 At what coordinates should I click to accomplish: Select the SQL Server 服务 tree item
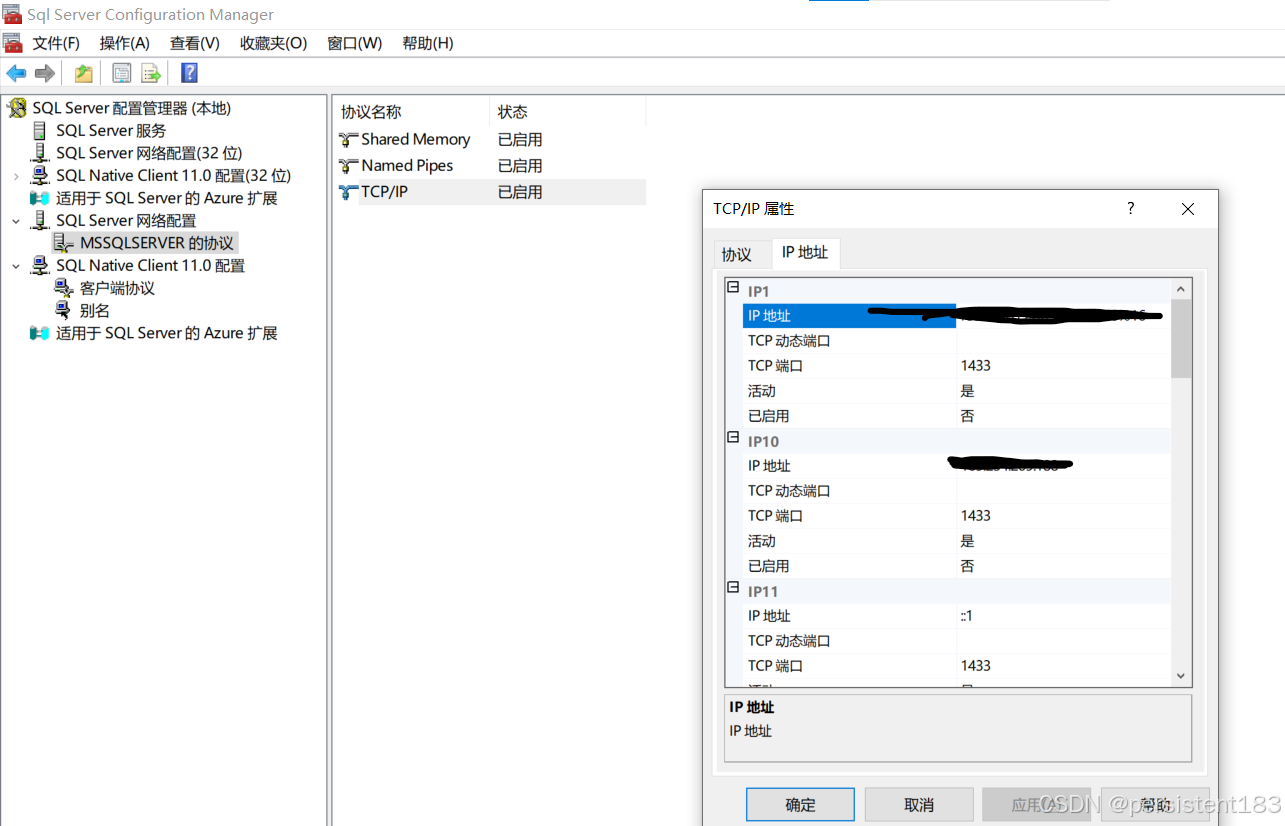(111, 130)
